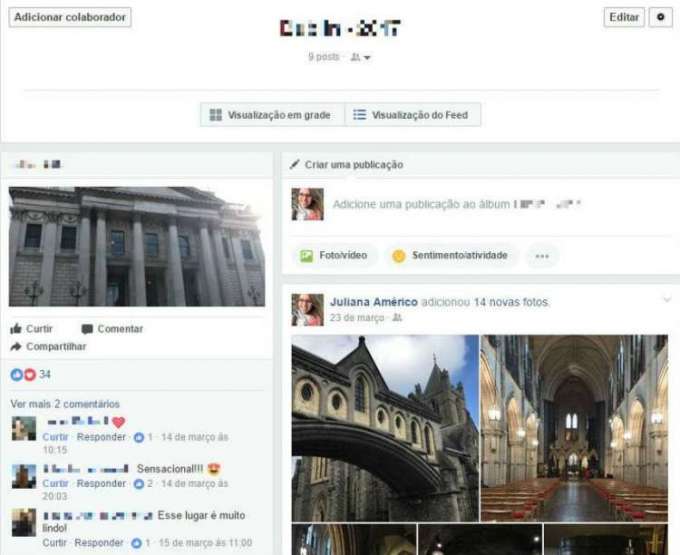Click the profile avatar in the post composer

(307, 204)
